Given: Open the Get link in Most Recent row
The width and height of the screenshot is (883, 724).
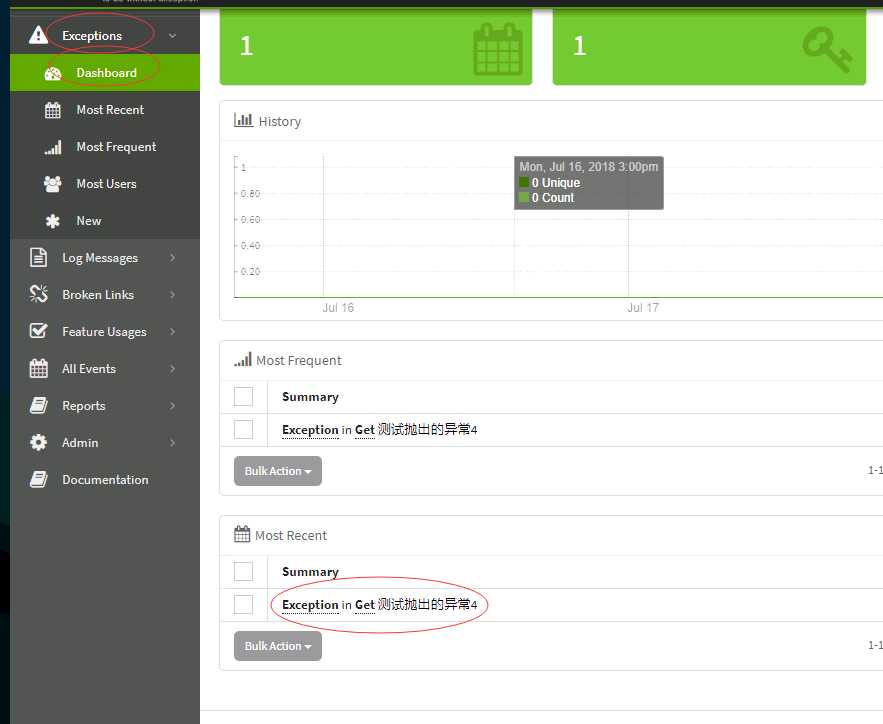Looking at the screenshot, I should pos(364,605).
